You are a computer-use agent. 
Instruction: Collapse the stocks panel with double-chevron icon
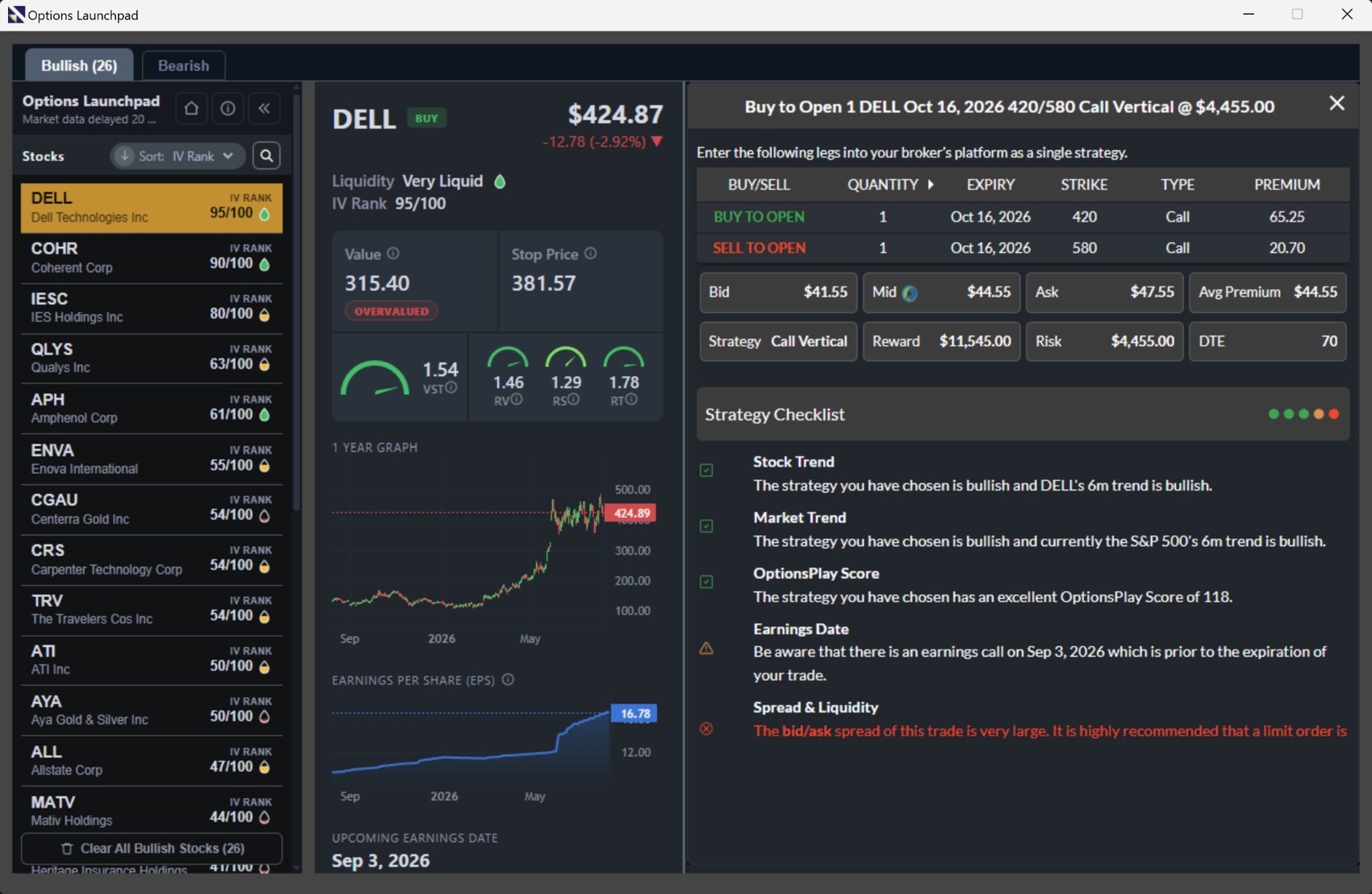pyautogui.click(x=264, y=108)
